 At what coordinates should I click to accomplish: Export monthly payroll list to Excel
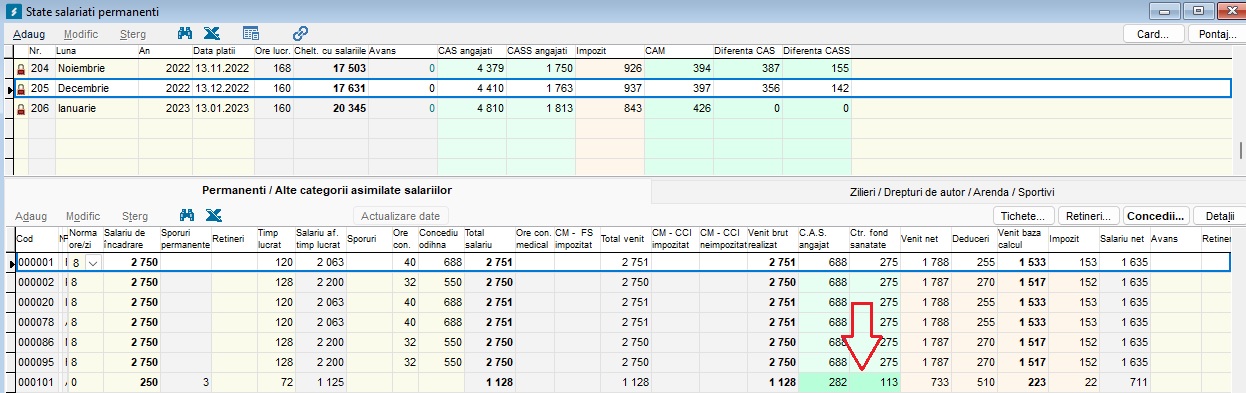(213, 33)
